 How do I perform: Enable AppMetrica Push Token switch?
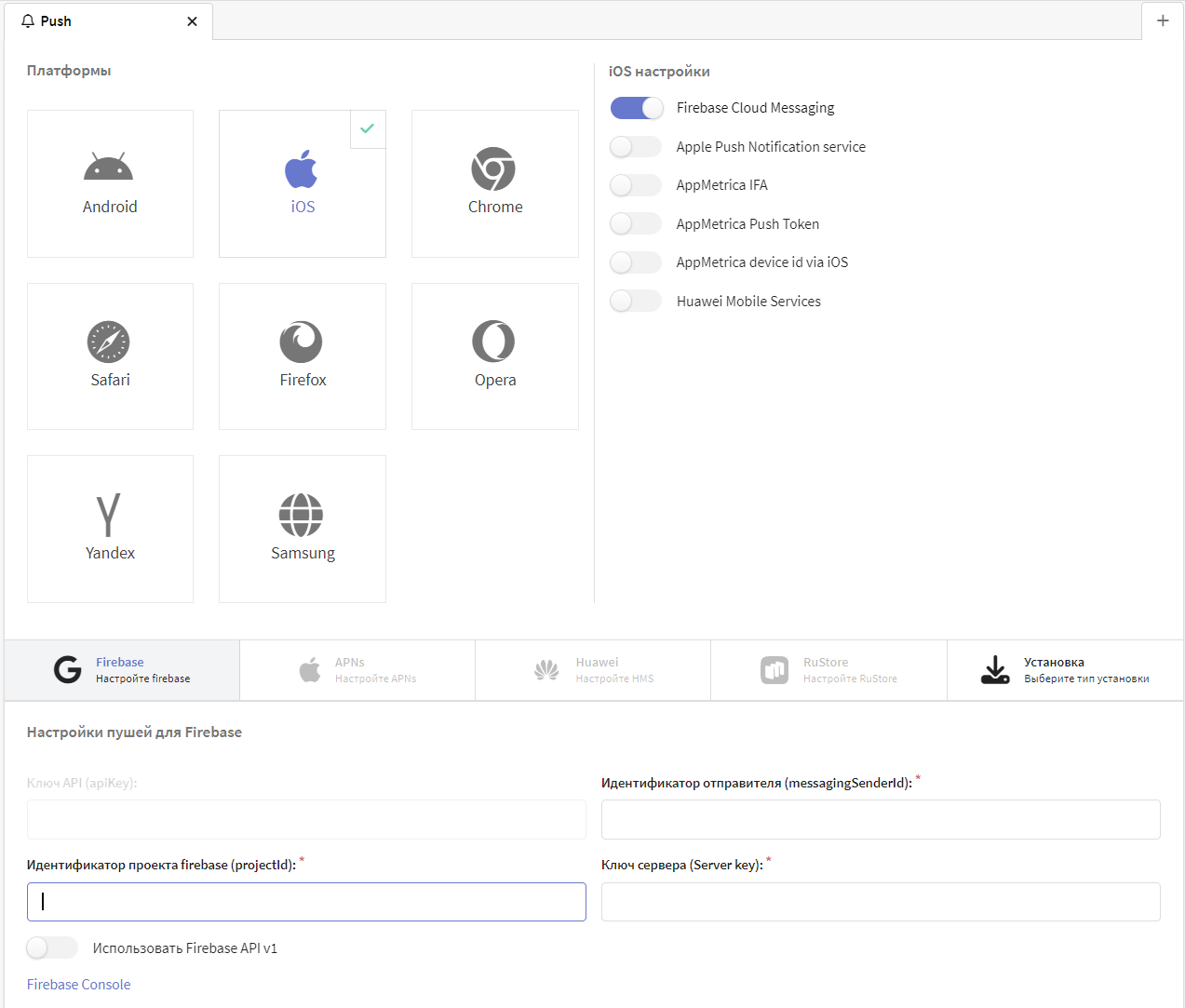click(x=637, y=224)
